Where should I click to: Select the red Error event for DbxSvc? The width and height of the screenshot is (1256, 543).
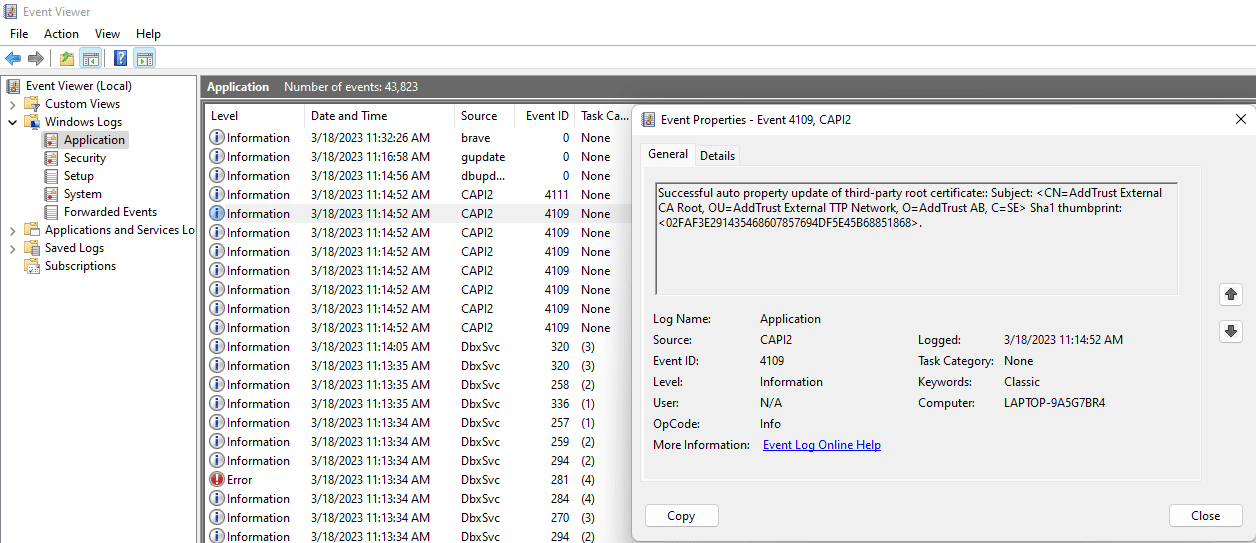tap(240, 480)
